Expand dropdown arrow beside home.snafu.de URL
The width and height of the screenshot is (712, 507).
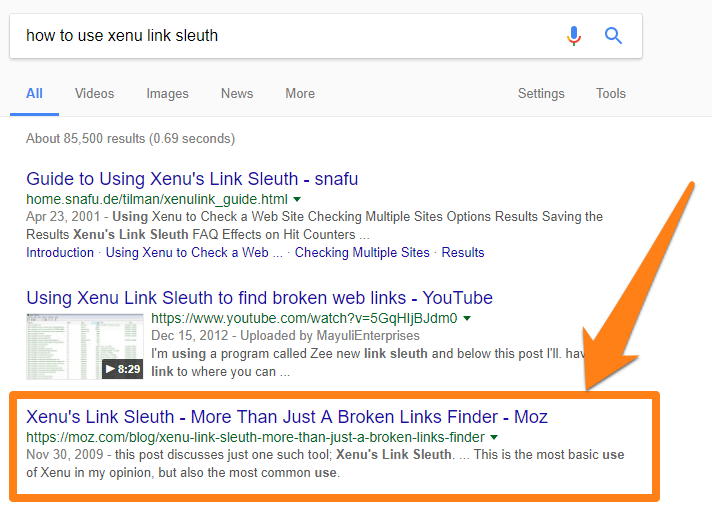[x=297, y=200]
